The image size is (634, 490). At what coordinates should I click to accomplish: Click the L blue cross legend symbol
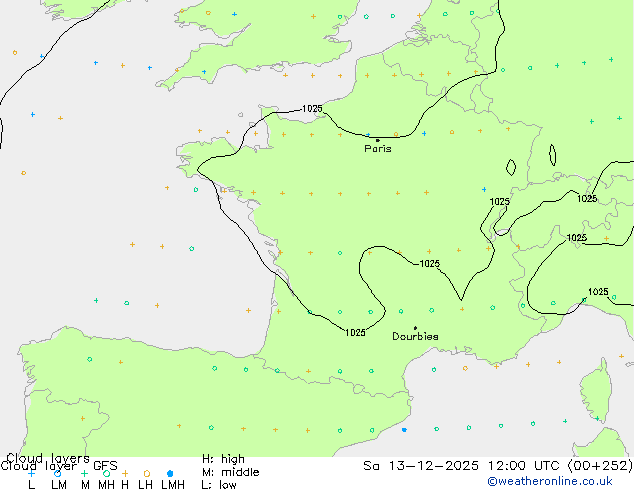pyautogui.click(x=31, y=473)
